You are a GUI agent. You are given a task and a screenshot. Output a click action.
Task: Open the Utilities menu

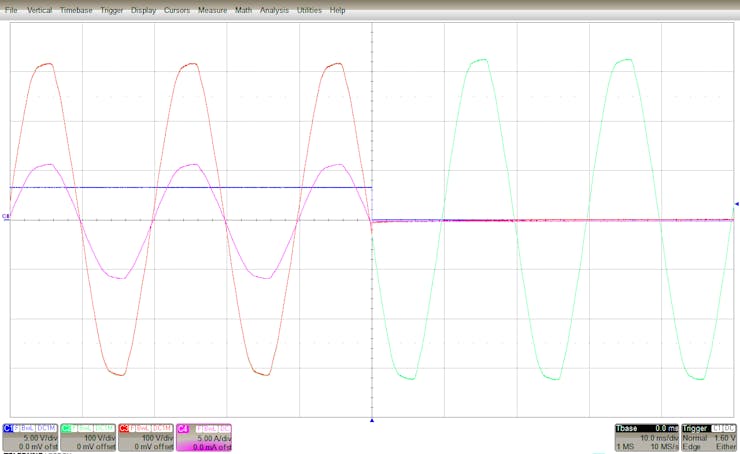click(x=309, y=10)
